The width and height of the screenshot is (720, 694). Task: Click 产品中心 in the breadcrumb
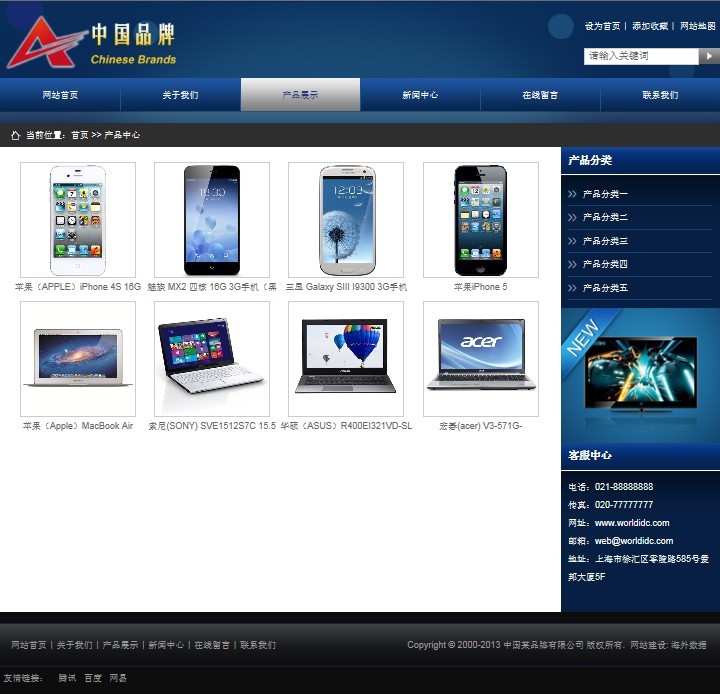(122, 135)
